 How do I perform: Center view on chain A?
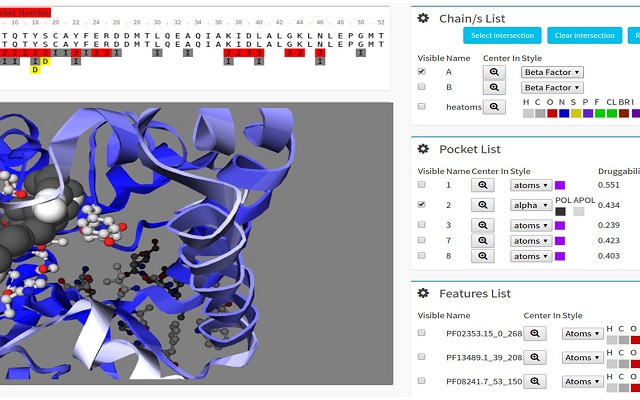pyautogui.click(x=494, y=72)
